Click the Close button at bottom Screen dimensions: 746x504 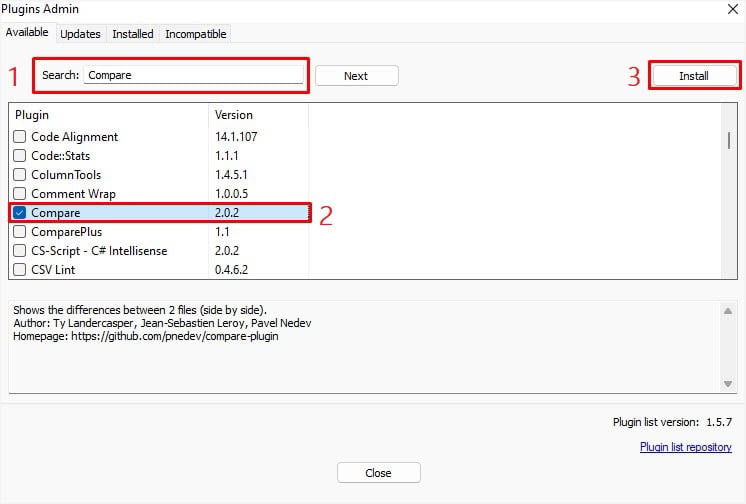tap(379, 473)
